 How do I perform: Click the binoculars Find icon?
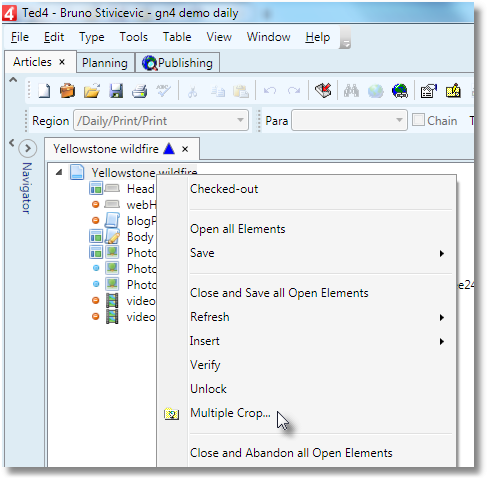[x=351, y=91]
